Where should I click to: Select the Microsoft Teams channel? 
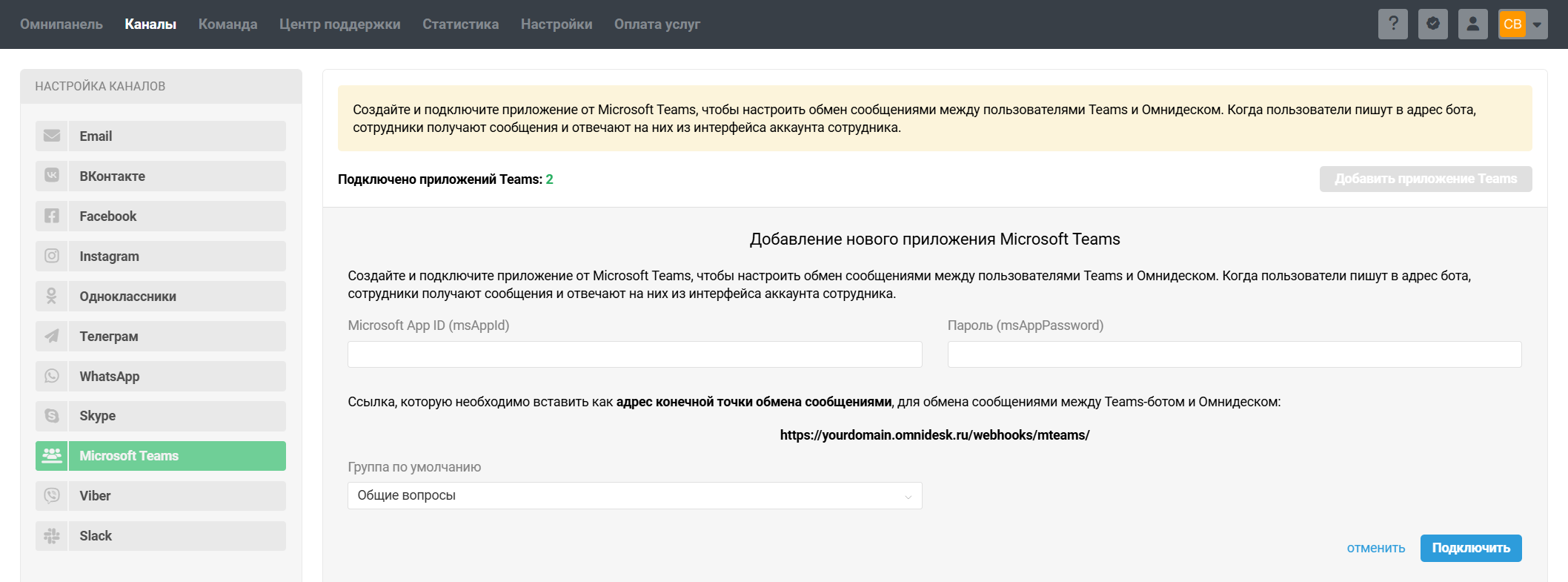tap(161, 455)
